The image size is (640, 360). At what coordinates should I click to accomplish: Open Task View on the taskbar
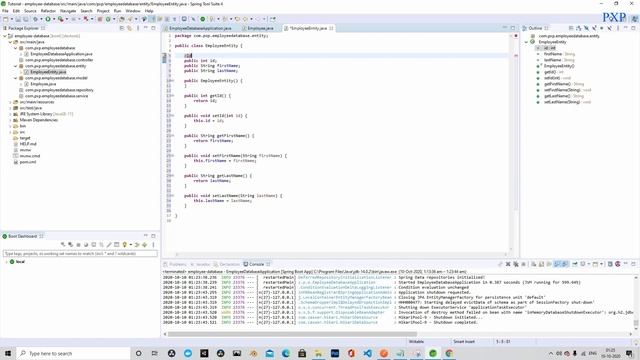[155, 353]
